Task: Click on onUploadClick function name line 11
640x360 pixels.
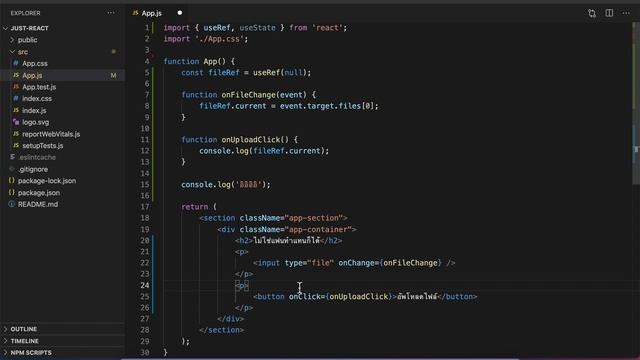Action: pos(251,140)
